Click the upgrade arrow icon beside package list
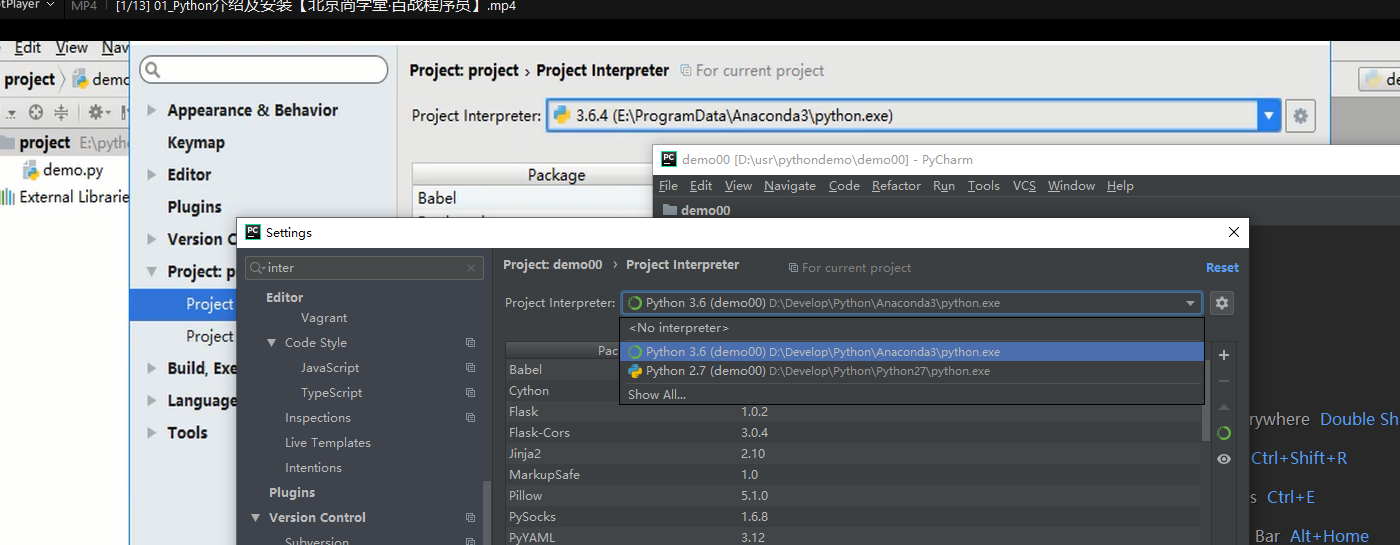The width and height of the screenshot is (1400, 545). tap(1224, 407)
